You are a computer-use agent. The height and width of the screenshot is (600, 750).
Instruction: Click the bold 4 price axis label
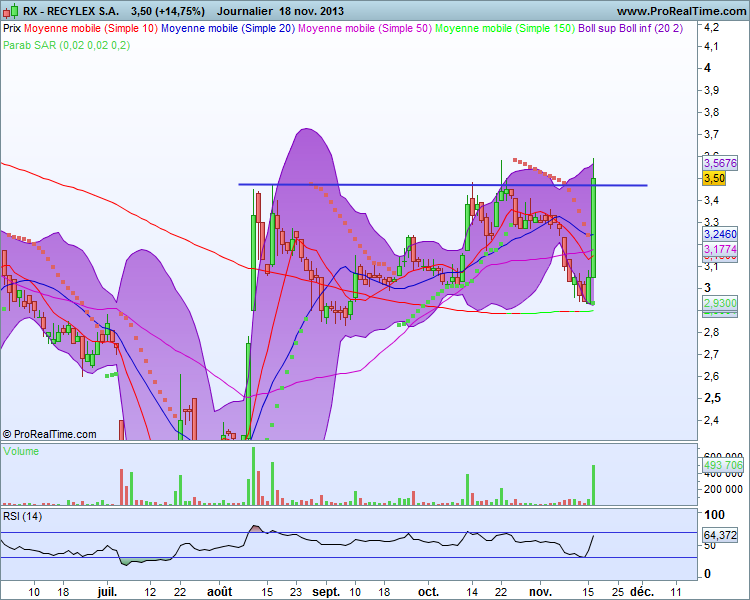tap(707, 68)
